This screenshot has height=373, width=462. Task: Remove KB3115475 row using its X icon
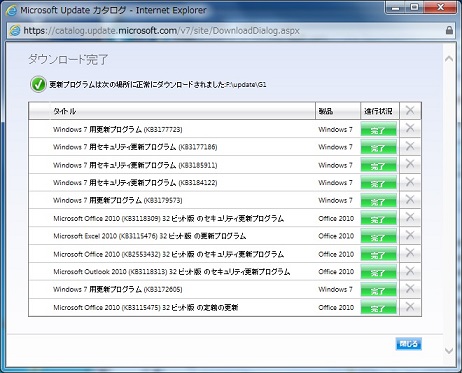tap(410, 306)
